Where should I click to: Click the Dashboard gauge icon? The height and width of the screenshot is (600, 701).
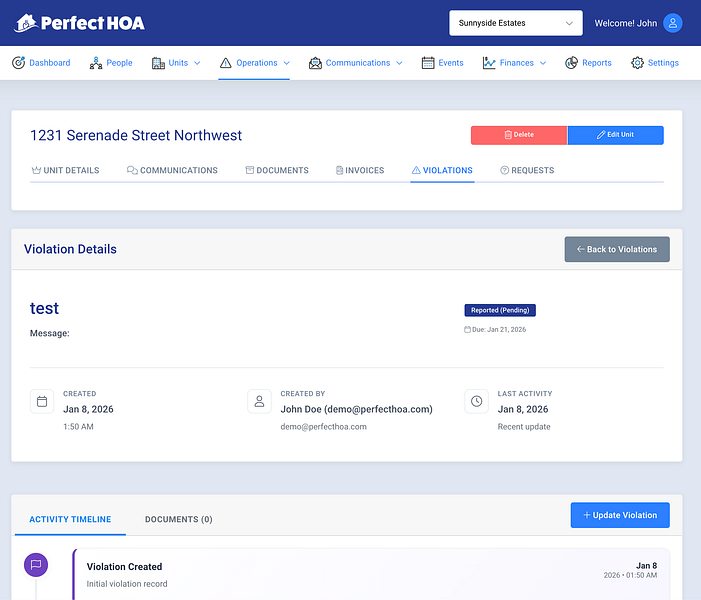pos(18,63)
